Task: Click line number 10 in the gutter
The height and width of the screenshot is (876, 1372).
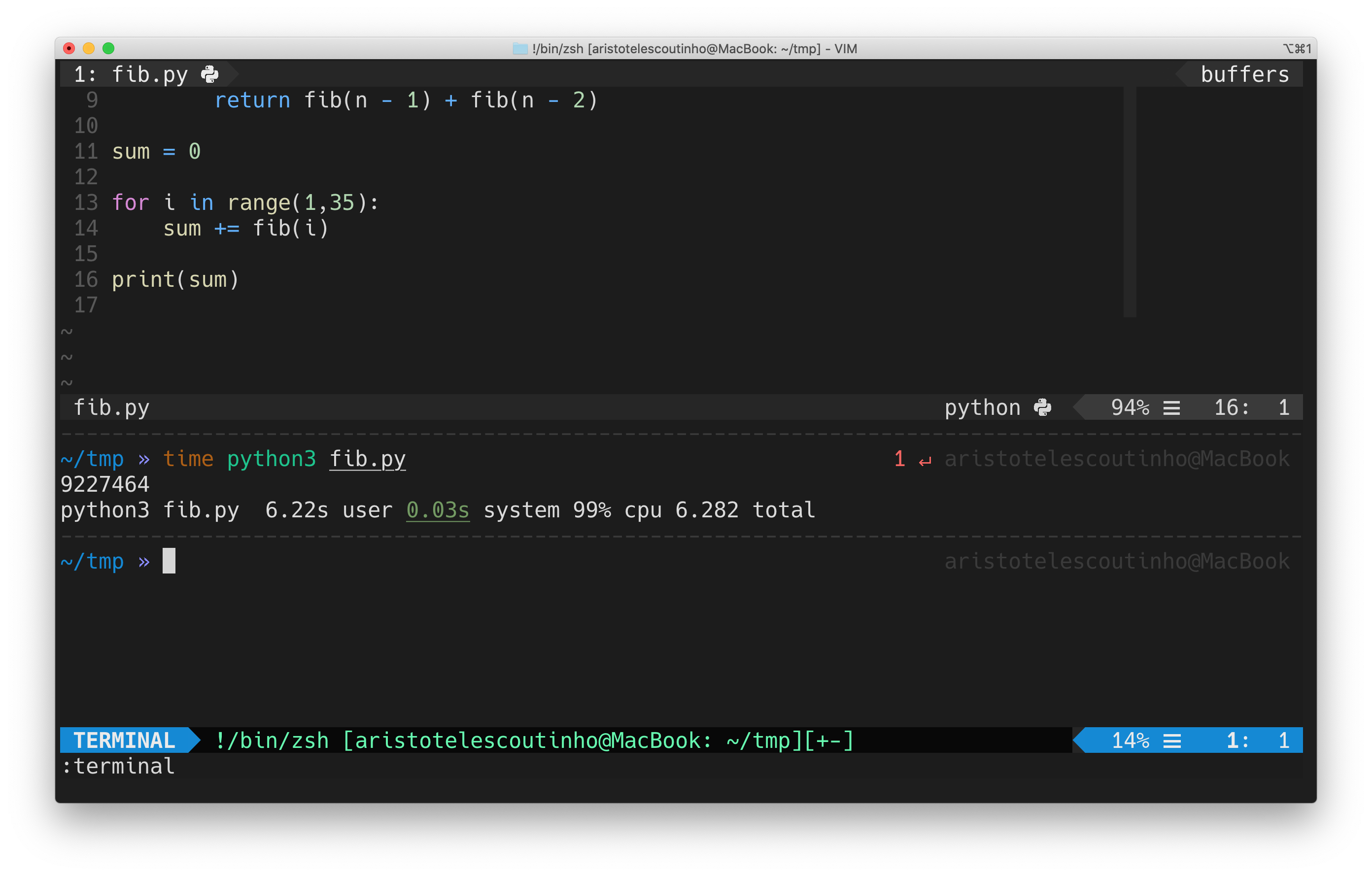Action: click(86, 126)
